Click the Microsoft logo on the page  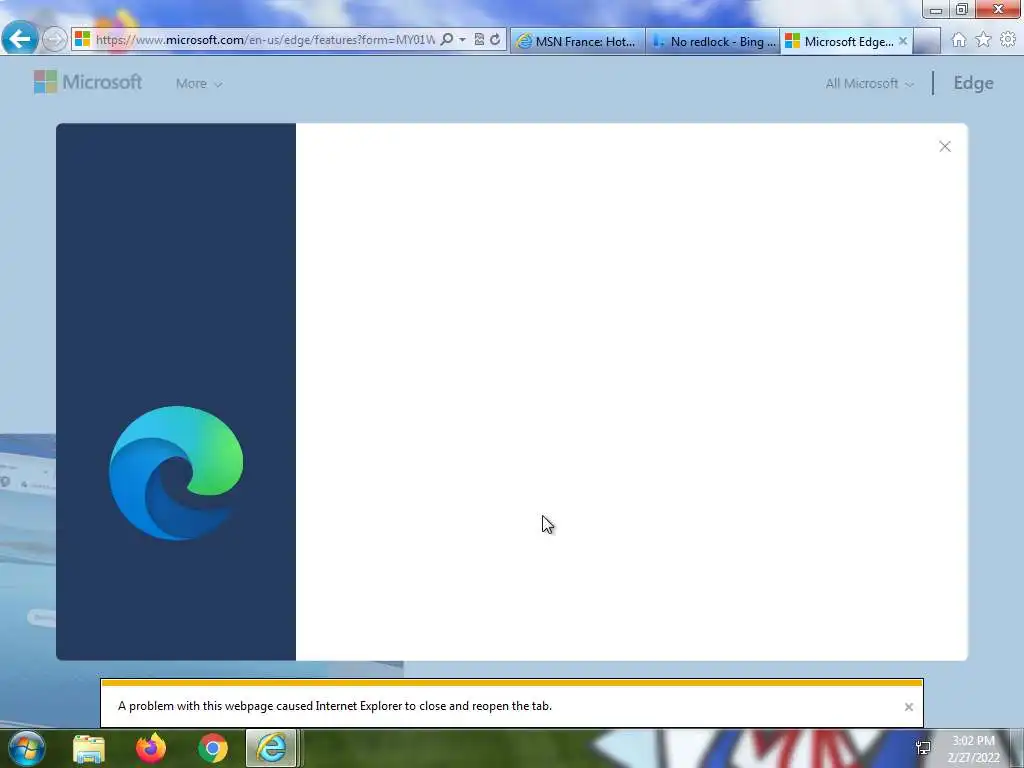tap(88, 82)
